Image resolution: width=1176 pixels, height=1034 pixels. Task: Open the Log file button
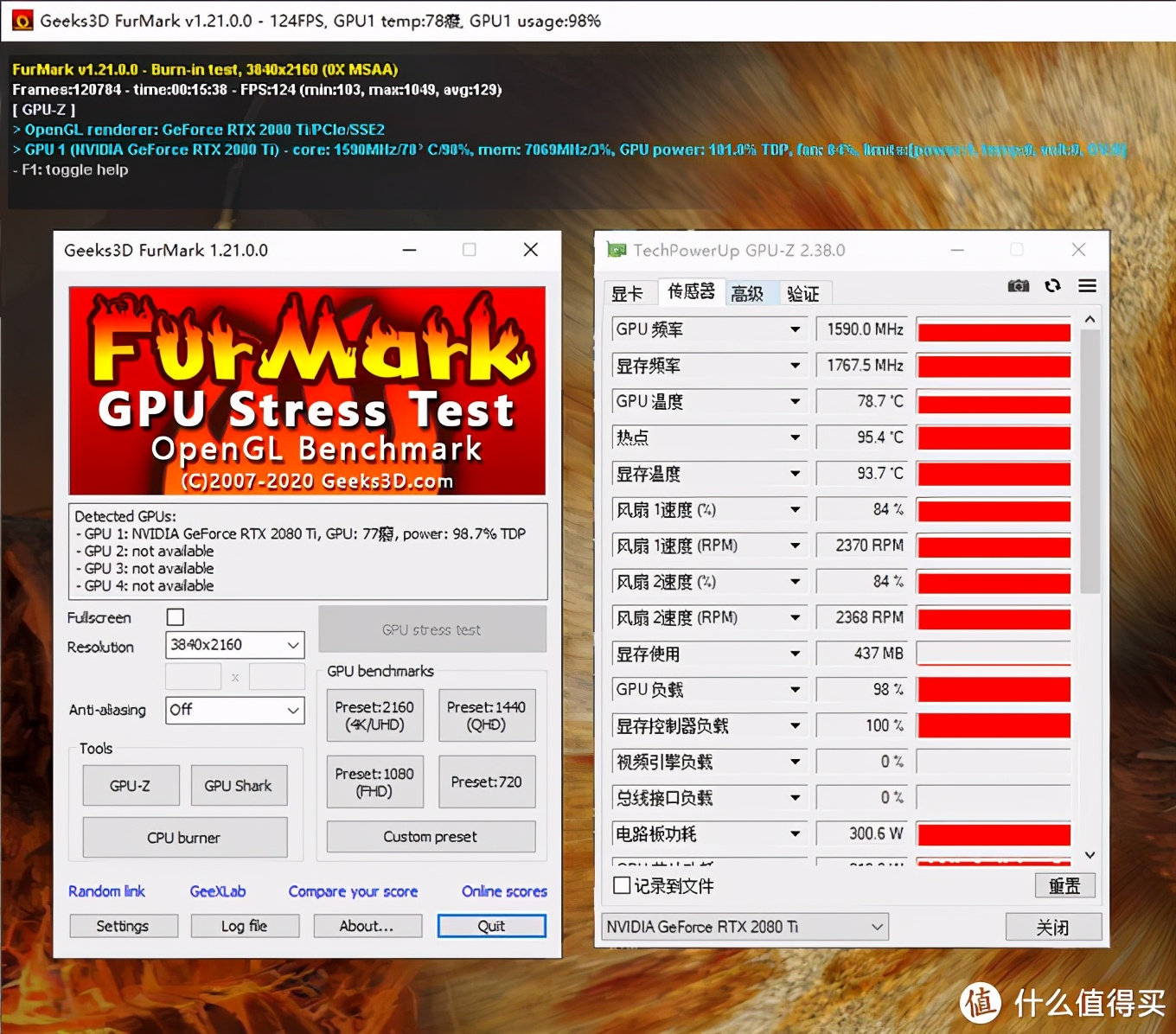246,926
